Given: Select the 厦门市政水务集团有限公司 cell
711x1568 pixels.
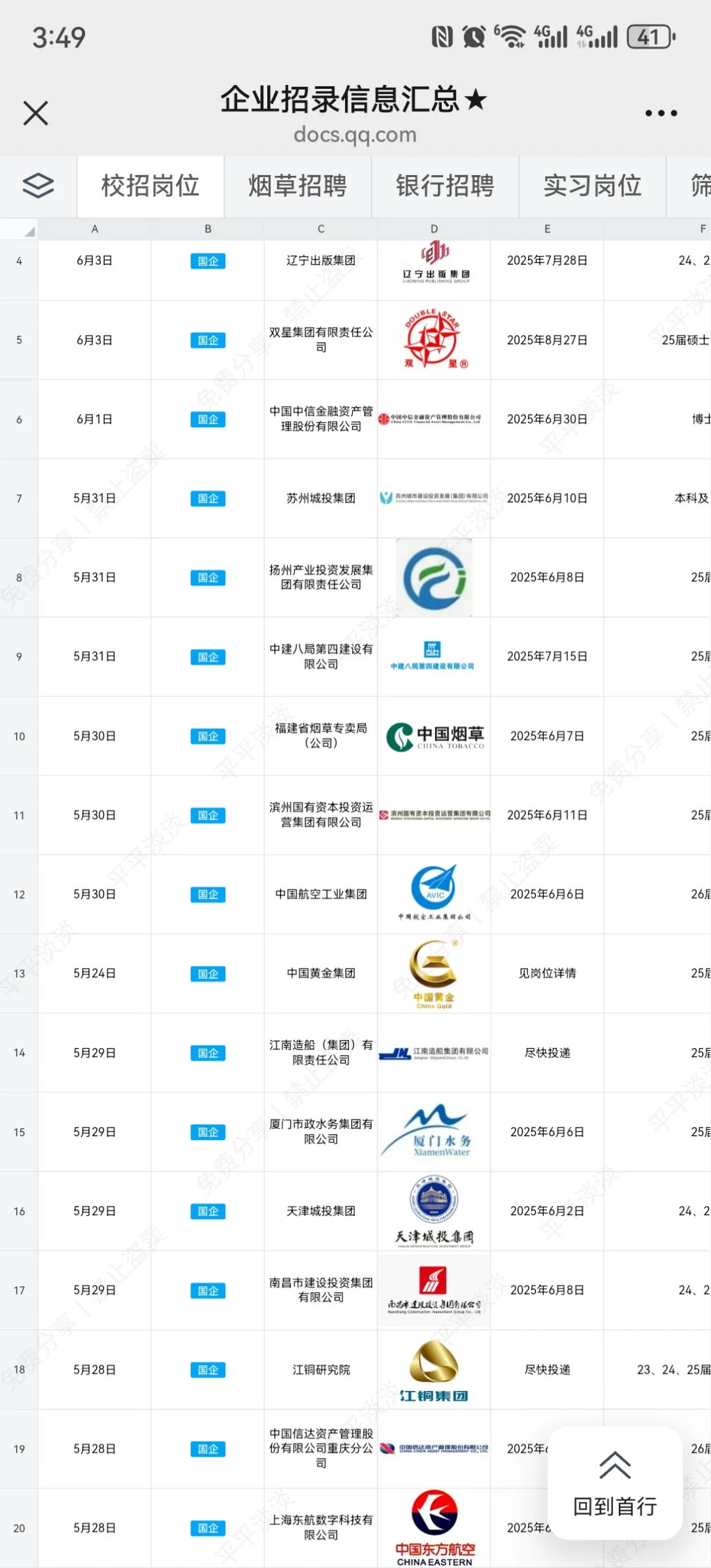Looking at the screenshot, I should (x=321, y=1132).
